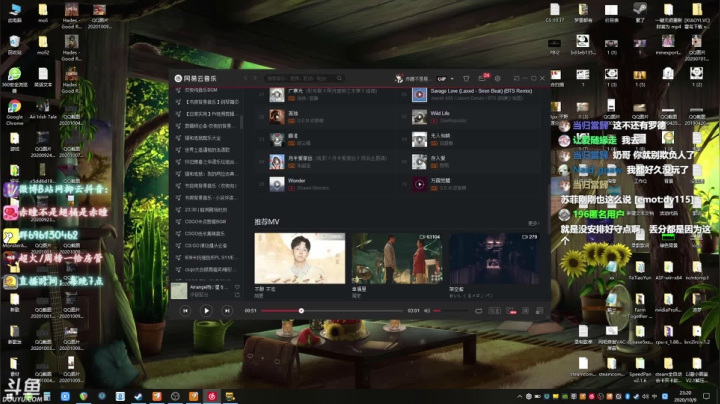This screenshot has height=404, width=720.
Task: Open the user profile avatar
Action: tap(399, 79)
